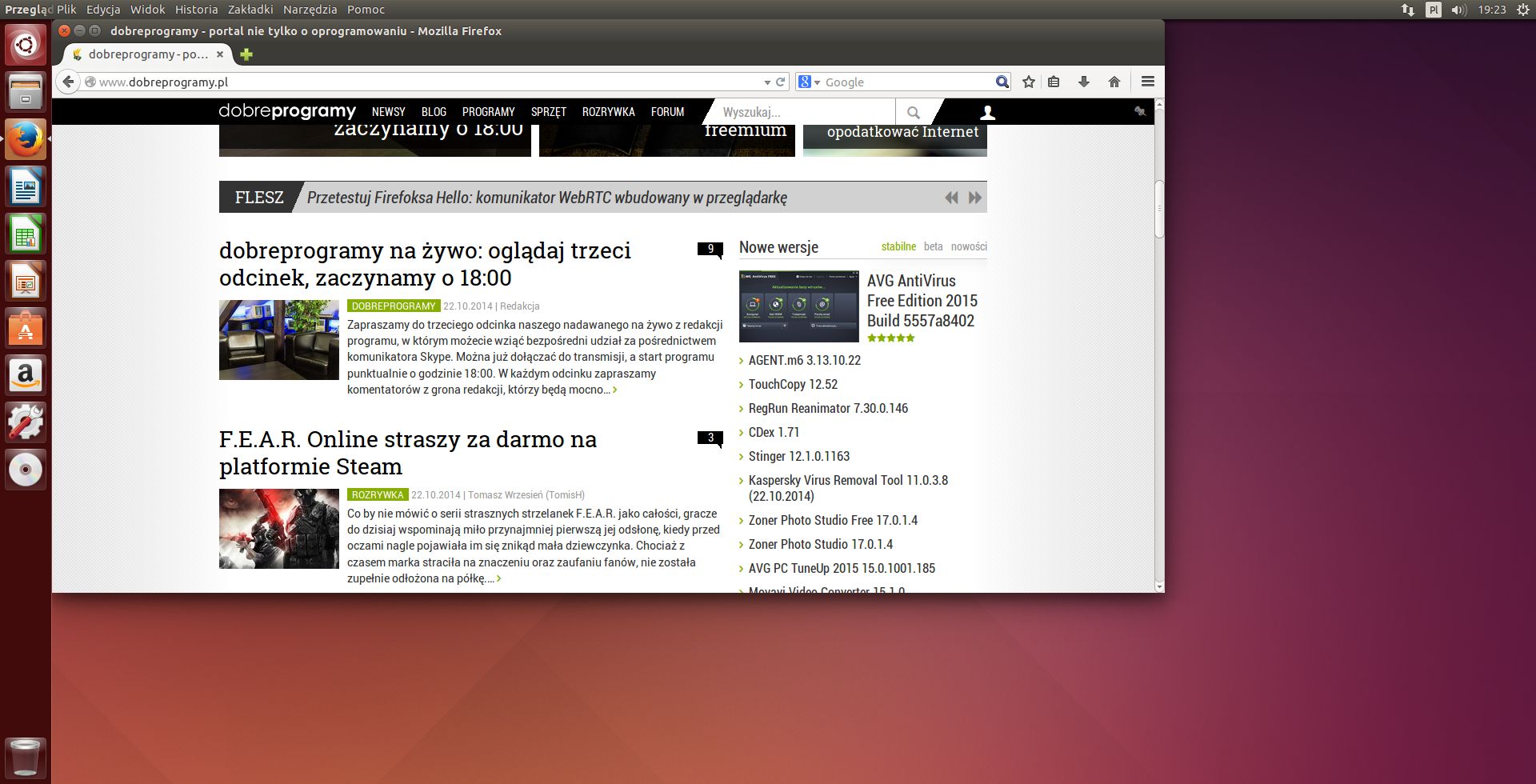Image resolution: width=1536 pixels, height=784 pixels.
Task: Open the Google search engine dropdown
Action: [x=810, y=82]
